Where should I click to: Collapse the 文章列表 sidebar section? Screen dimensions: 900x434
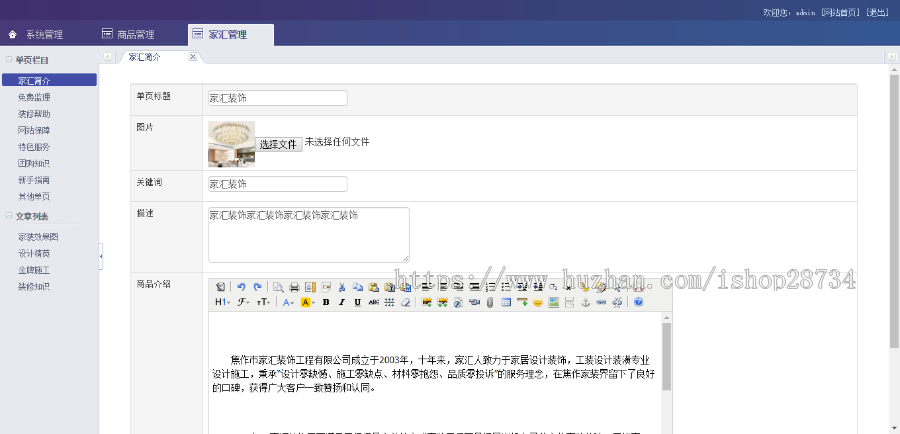(x=9, y=216)
